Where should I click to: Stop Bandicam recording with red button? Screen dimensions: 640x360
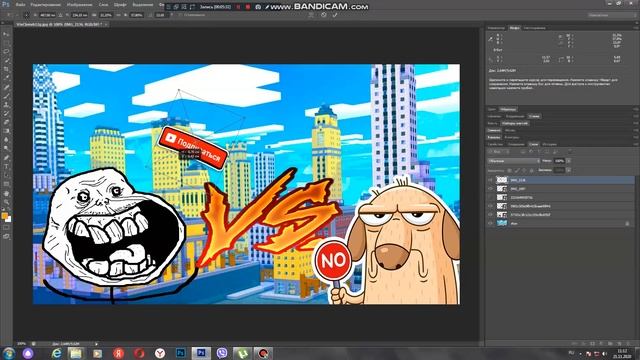pyautogui.click(x=247, y=7)
